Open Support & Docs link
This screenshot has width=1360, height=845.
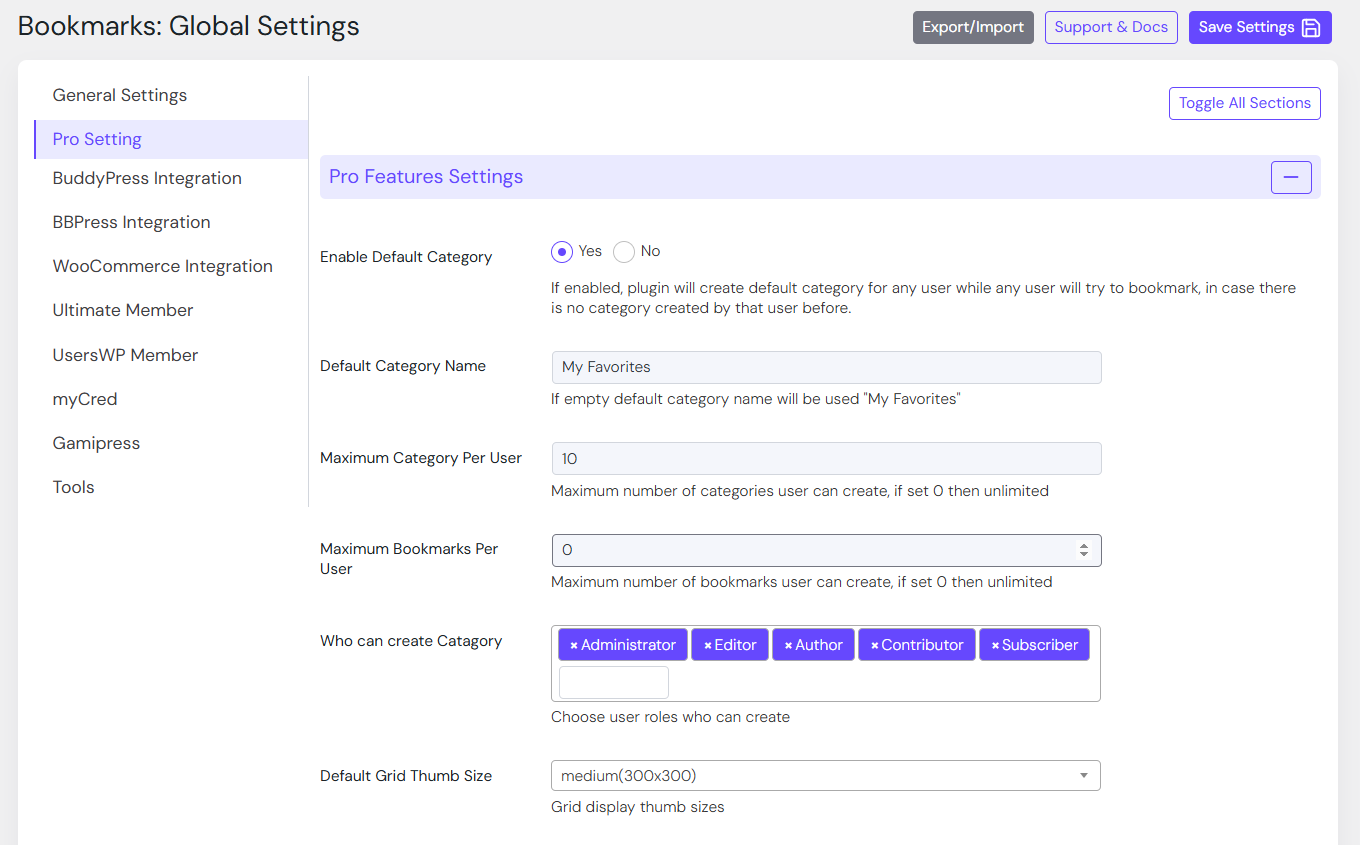(x=1111, y=27)
